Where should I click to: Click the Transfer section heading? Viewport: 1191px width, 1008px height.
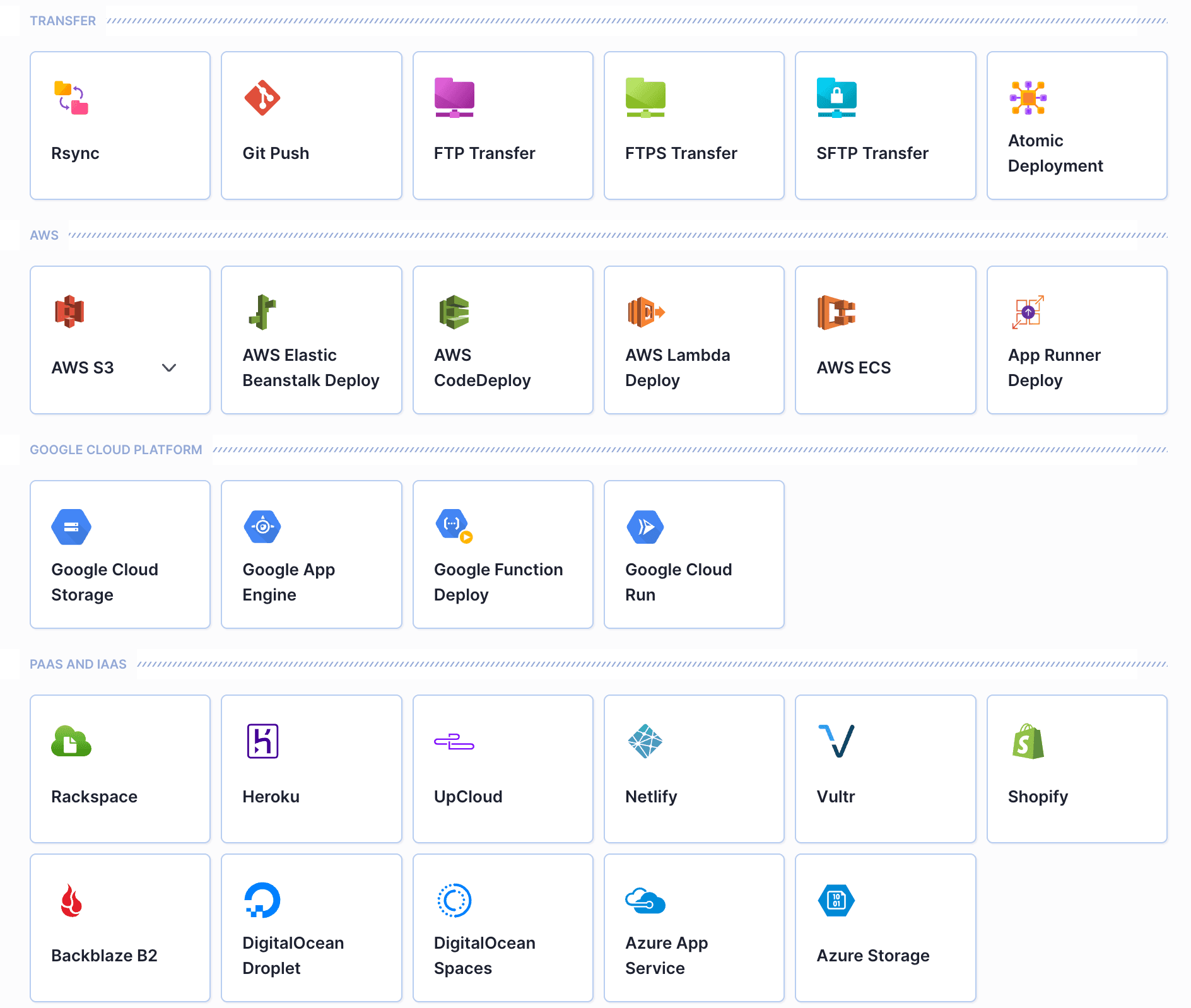pyautogui.click(x=62, y=21)
